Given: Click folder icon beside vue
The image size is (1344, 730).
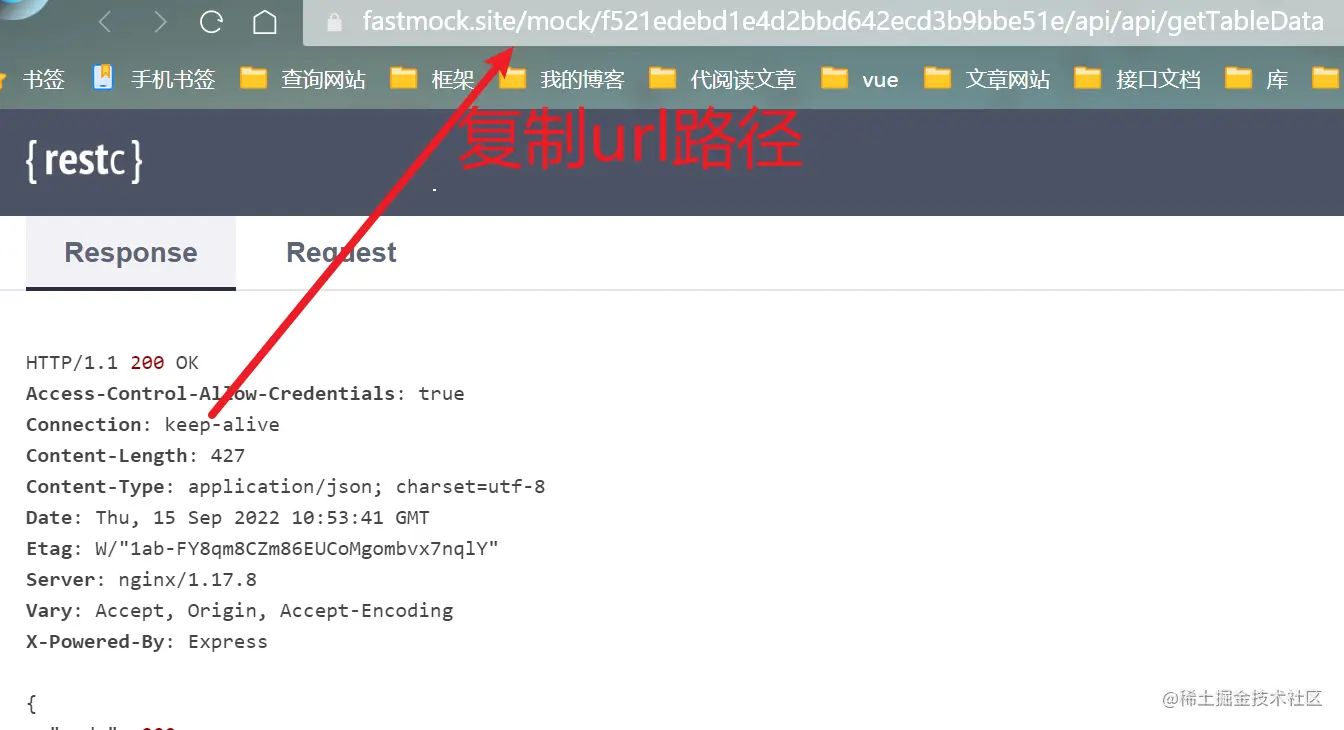Looking at the screenshot, I should (835, 78).
